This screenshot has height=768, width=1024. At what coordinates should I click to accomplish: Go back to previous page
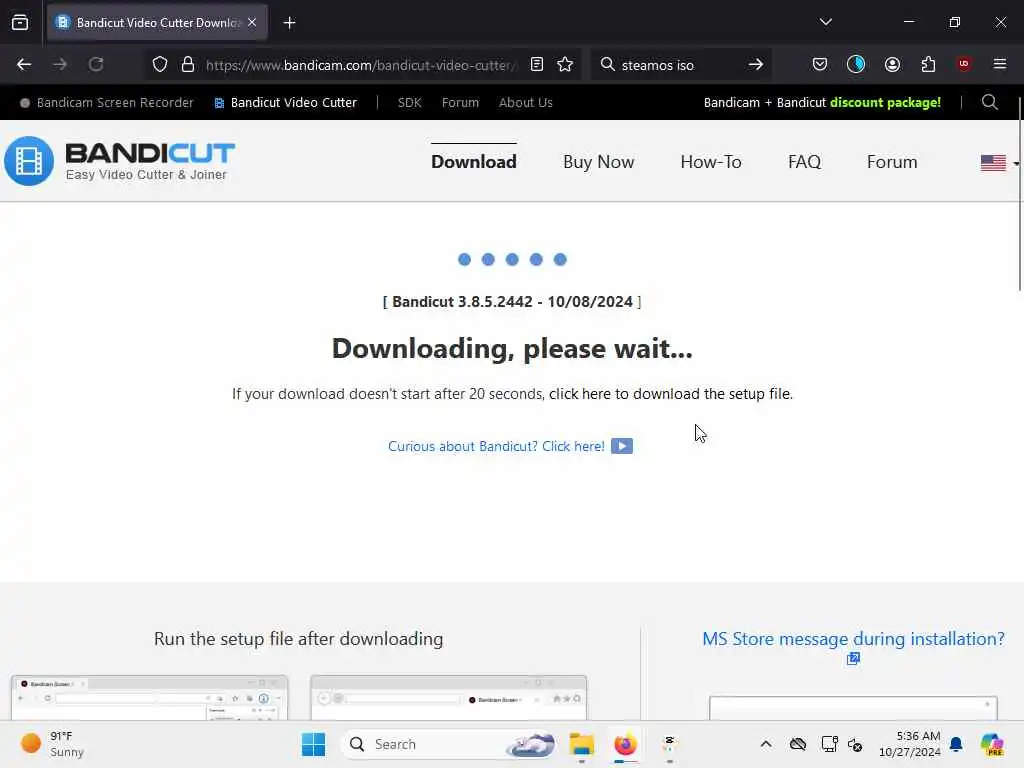pos(24,64)
